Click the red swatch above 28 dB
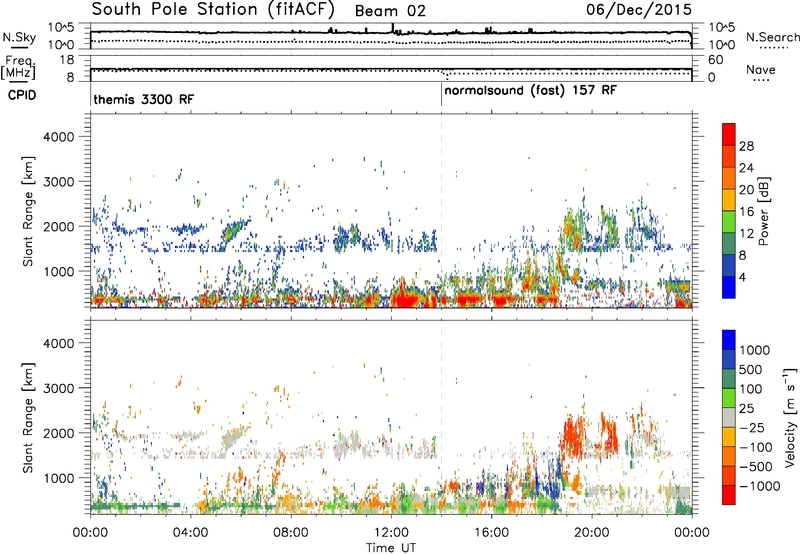This screenshot has width=800, height=554. tap(729, 134)
